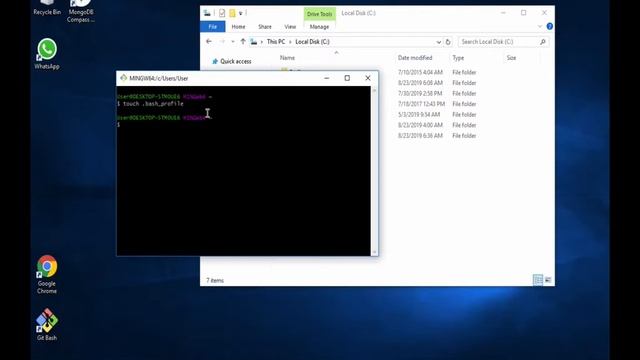Select the row dated 8/23/2019 6:36 AM
Image resolution: width=640 pixels, height=360 pixels.
pos(420,136)
